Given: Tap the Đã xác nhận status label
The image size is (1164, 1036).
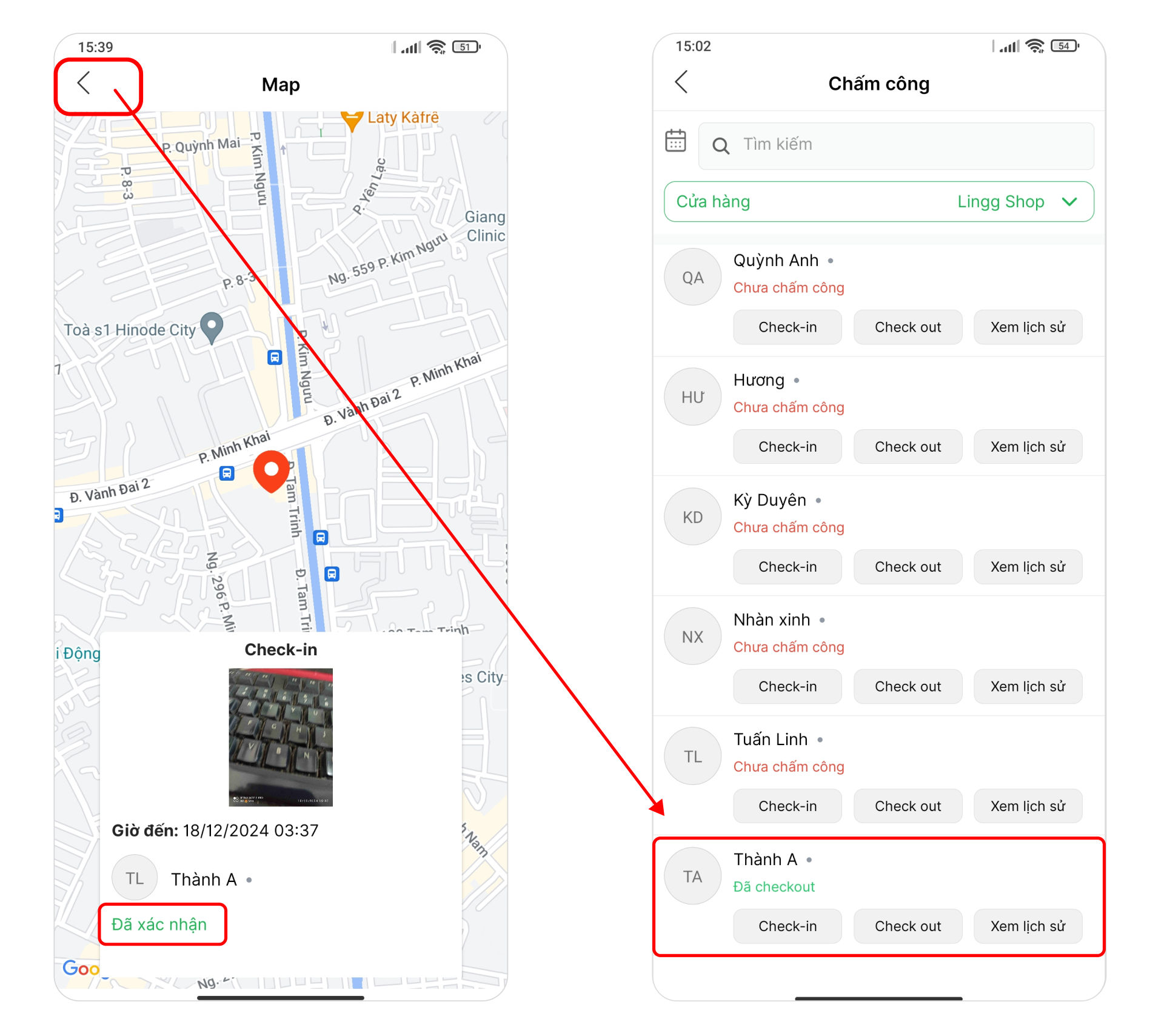Looking at the screenshot, I should pos(159,924).
